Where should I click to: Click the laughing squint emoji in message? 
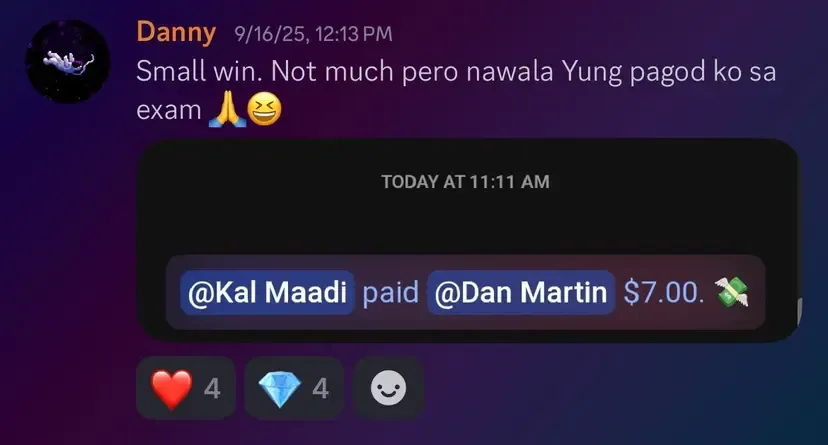tap(264, 109)
